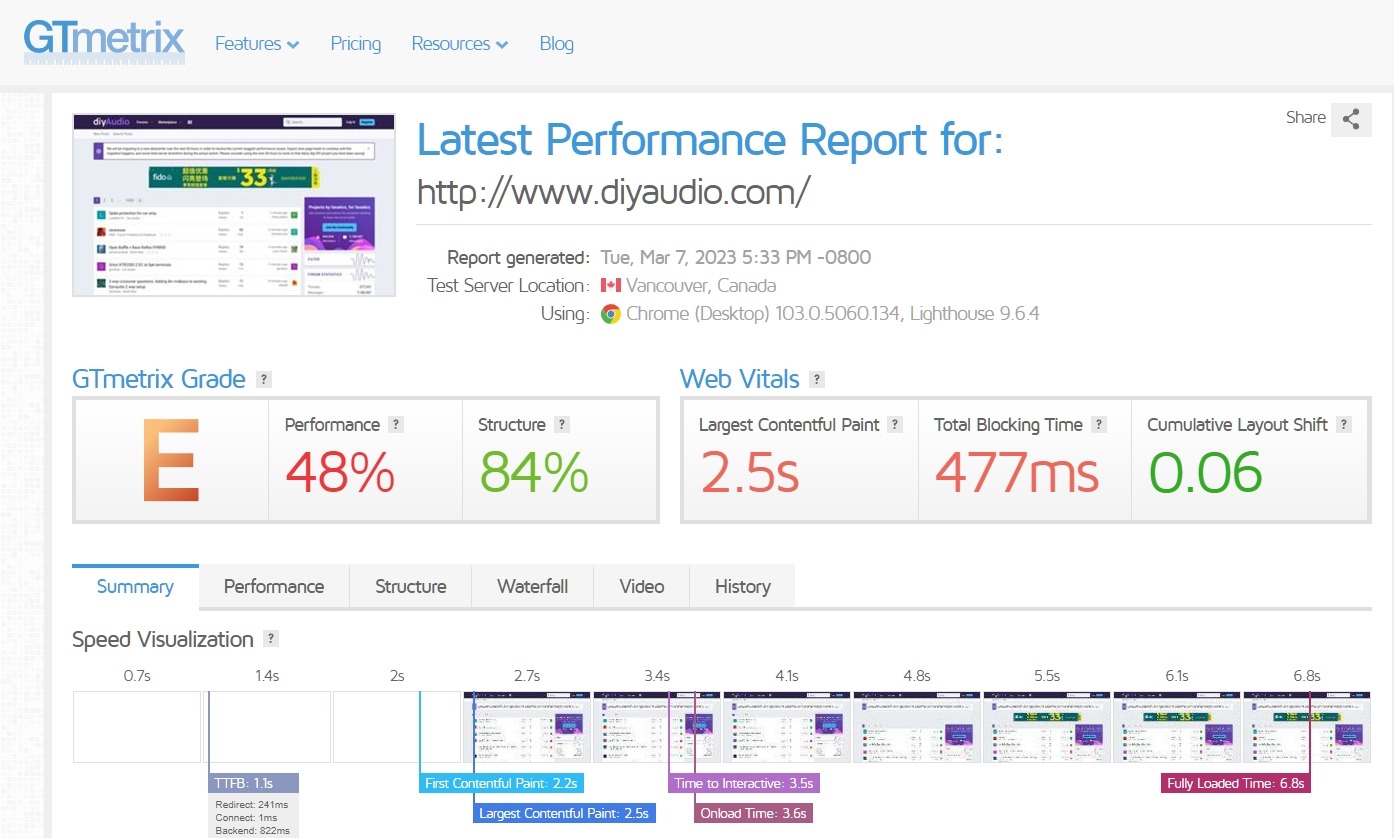
Task: Click the Redirect: 241ms detail
Action: tap(251, 804)
